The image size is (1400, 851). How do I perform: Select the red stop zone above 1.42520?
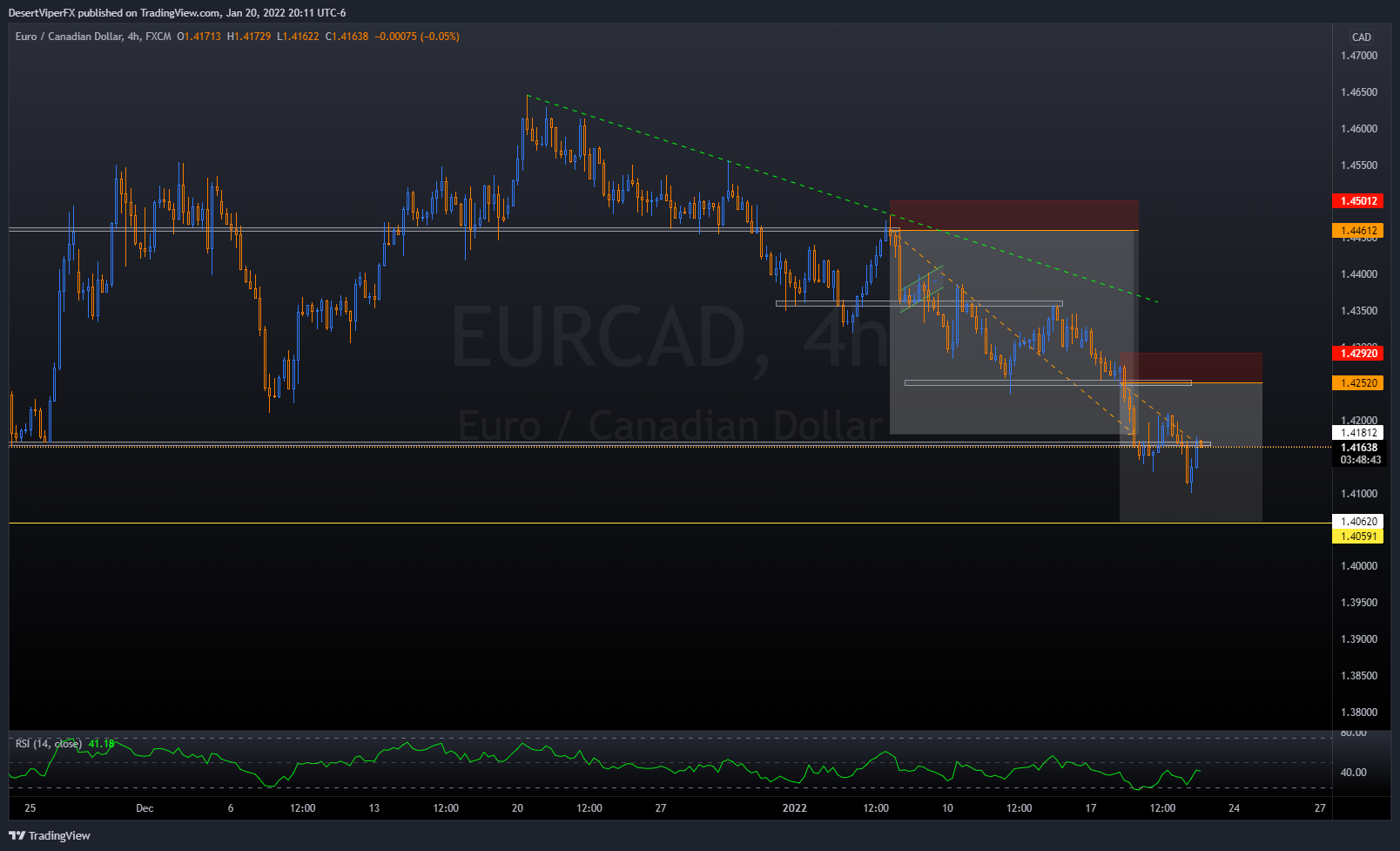1190,368
